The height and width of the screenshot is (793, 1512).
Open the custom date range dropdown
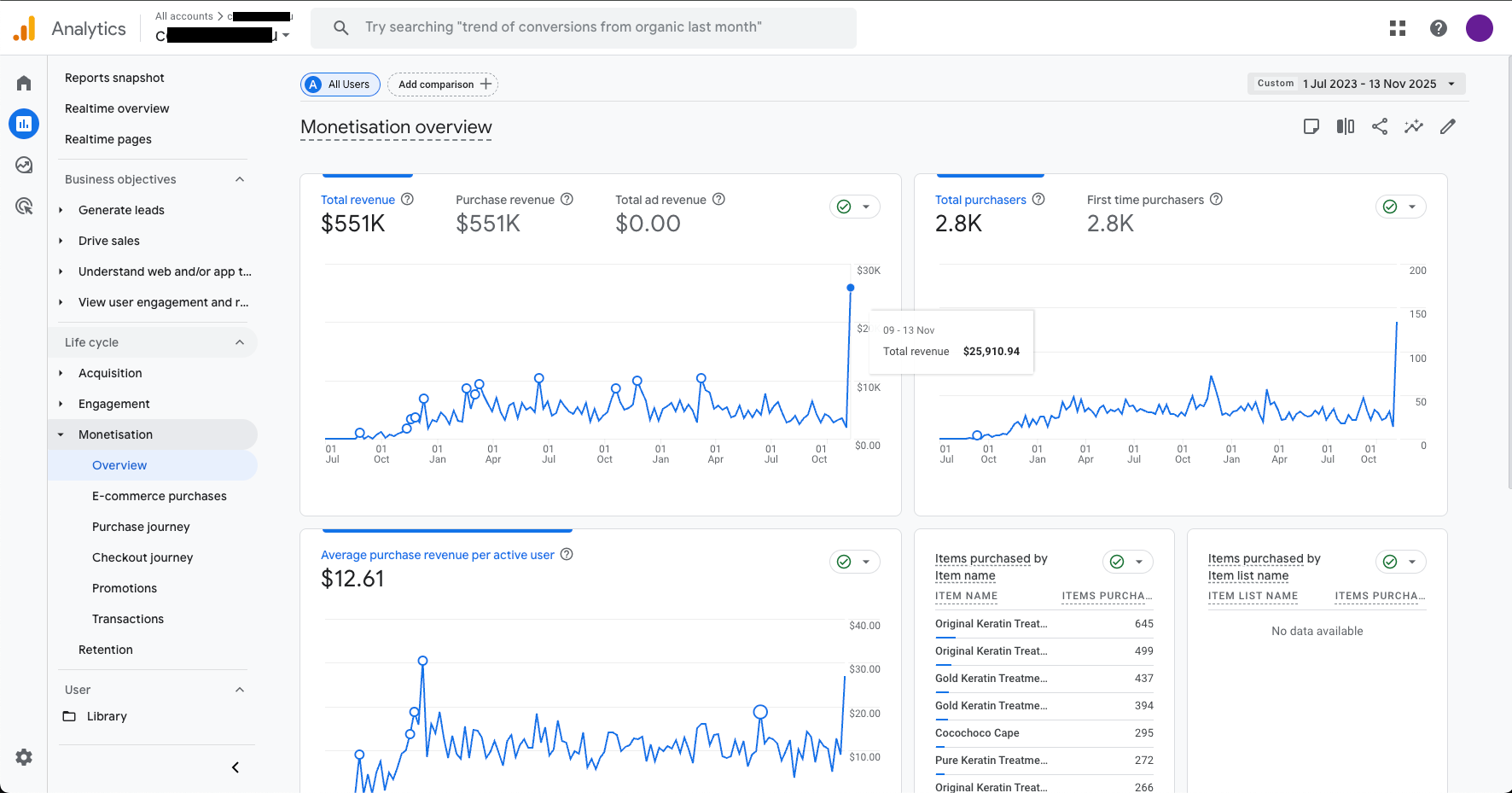click(x=1356, y=84)
